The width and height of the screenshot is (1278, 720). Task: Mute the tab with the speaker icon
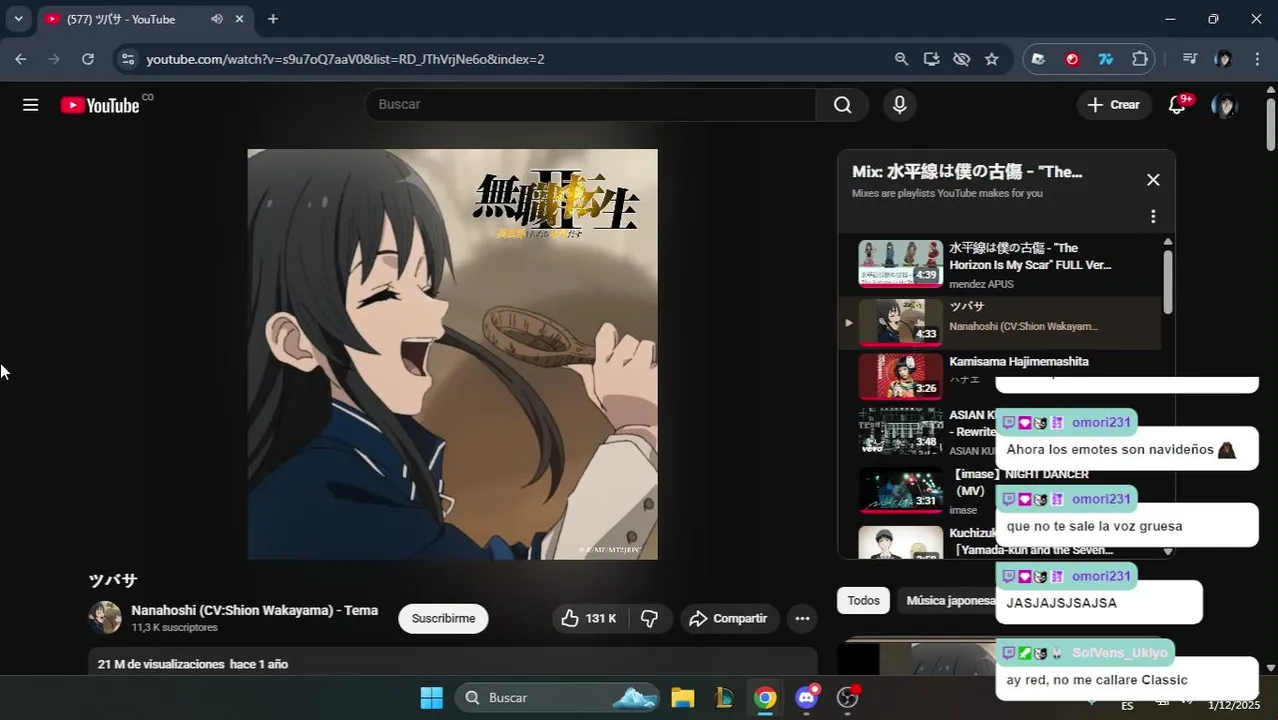(x=217, y=19)
